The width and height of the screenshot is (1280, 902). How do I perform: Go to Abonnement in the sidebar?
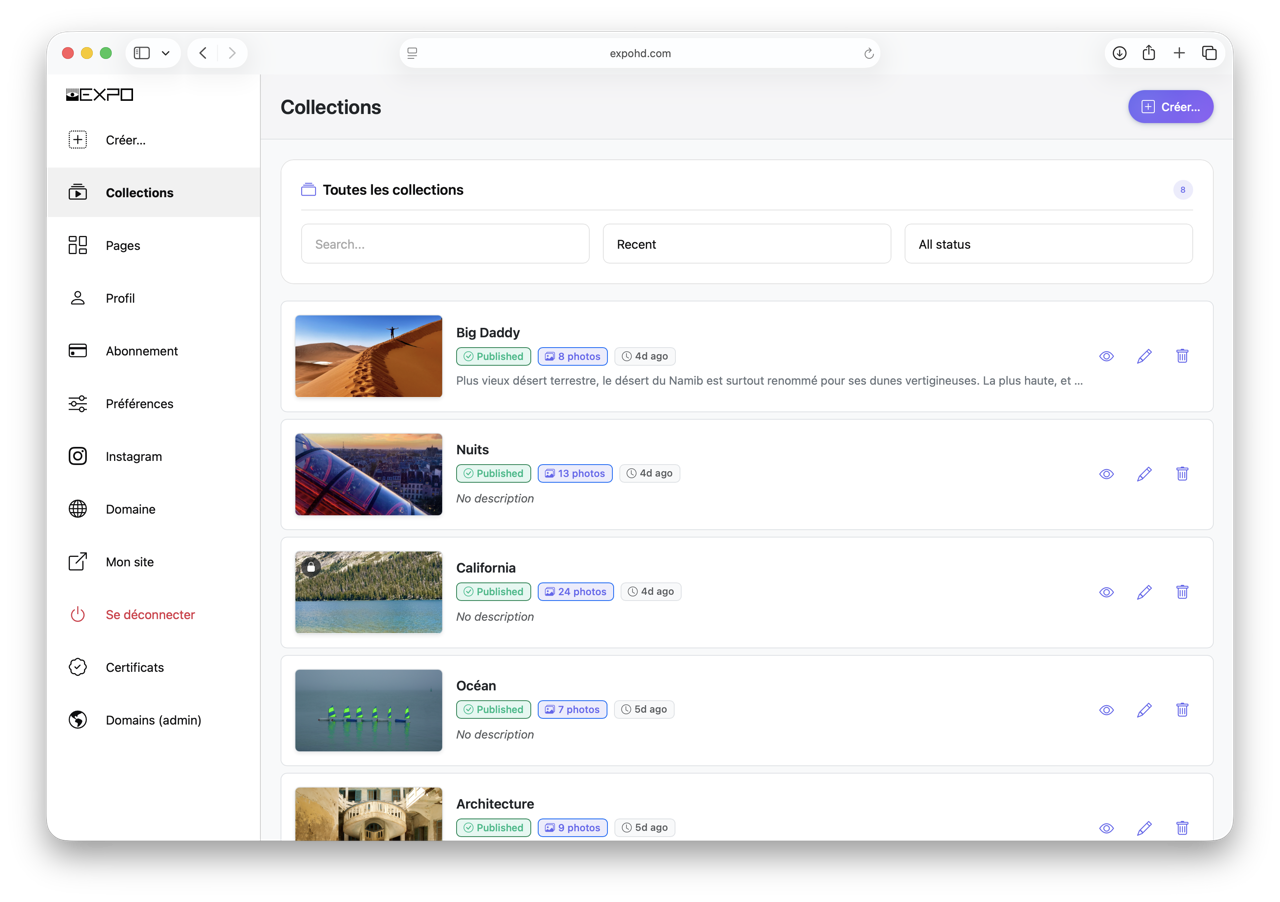(141, 351)
